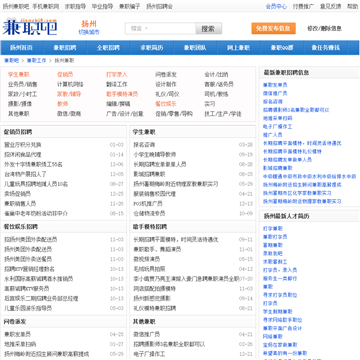Open the 影城招聘兼职 listing in 学生兼职
The width and height of the screenshot is (360, 360).
click(149, 174)
